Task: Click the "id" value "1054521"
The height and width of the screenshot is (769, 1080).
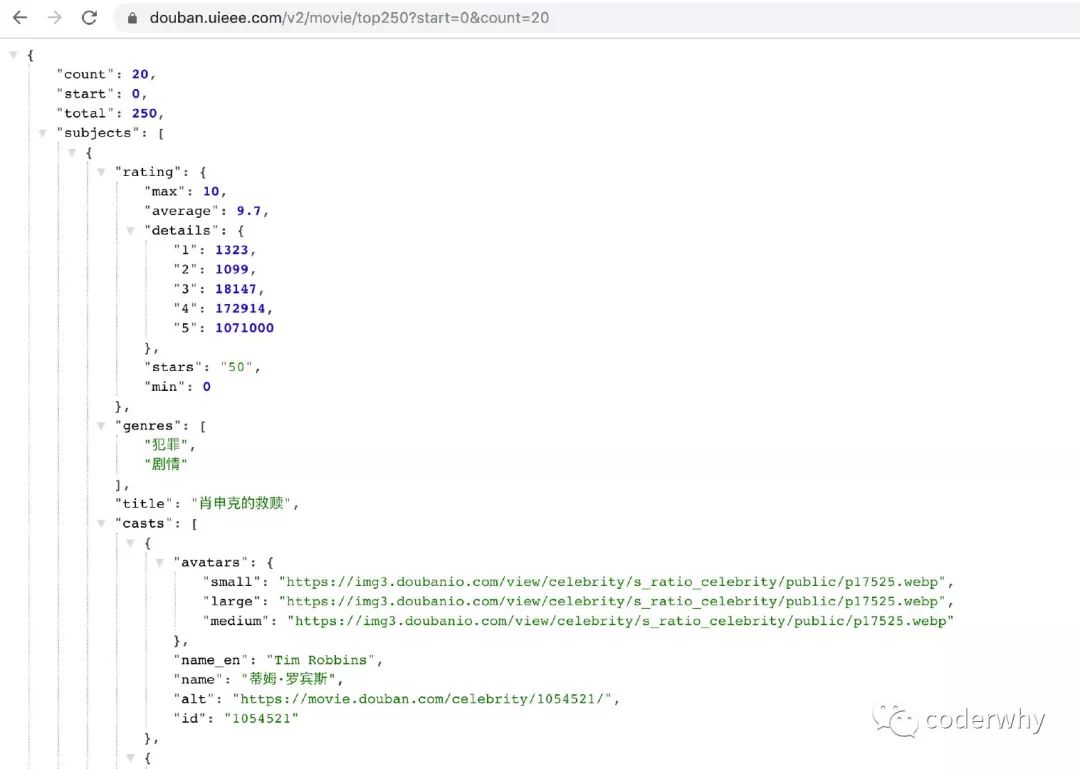Action: 261,719
